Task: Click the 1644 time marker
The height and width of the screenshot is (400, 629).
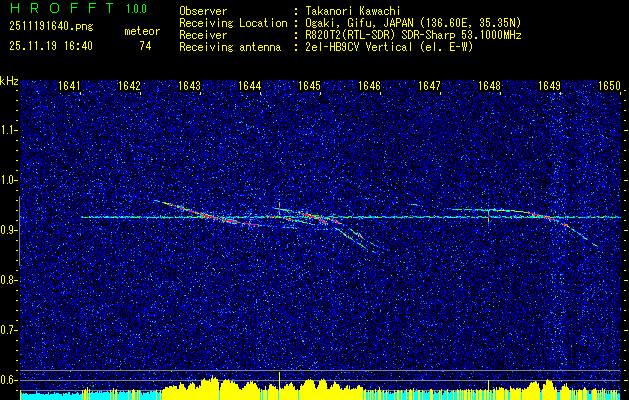Action: (250, 86)
